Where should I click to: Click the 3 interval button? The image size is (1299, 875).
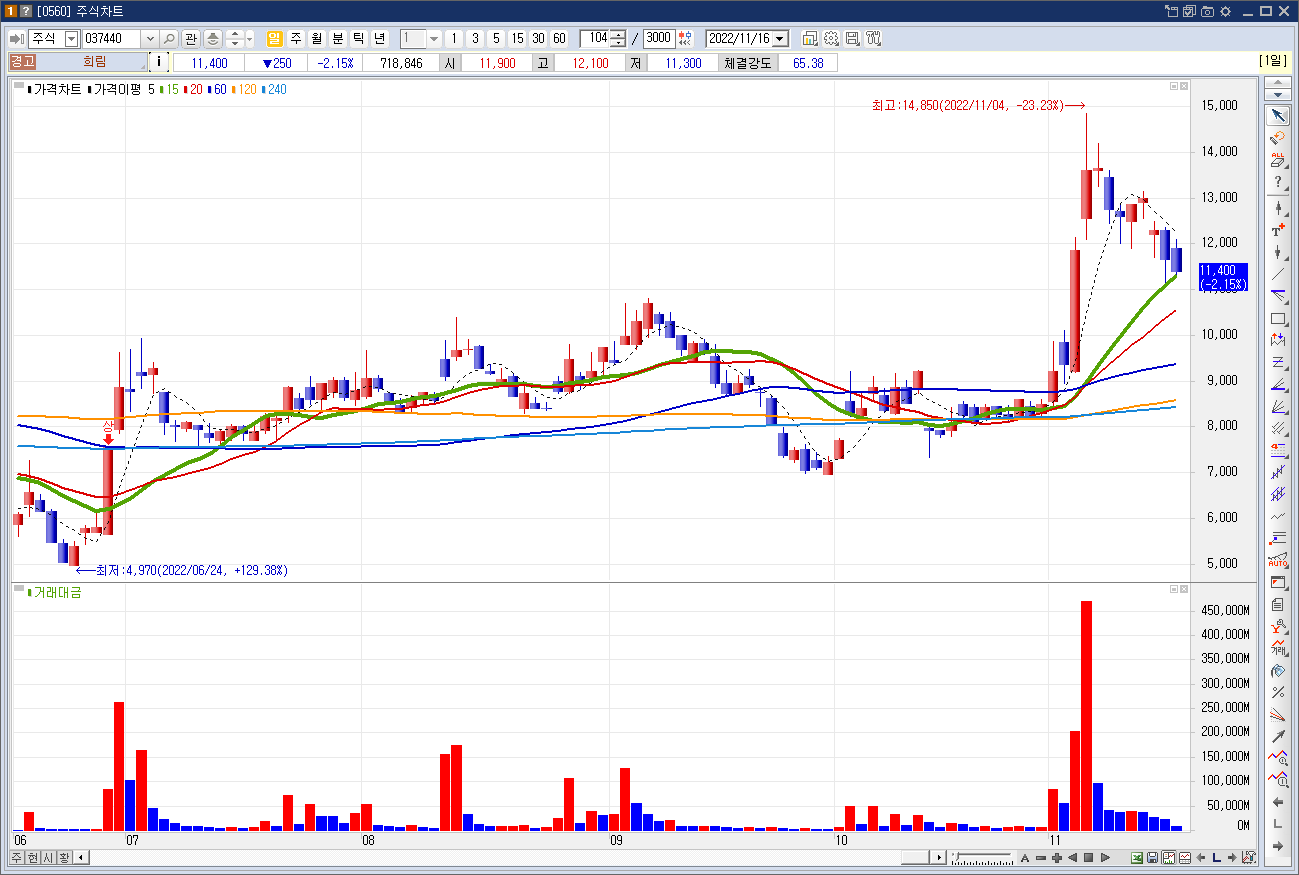[475, 39]
